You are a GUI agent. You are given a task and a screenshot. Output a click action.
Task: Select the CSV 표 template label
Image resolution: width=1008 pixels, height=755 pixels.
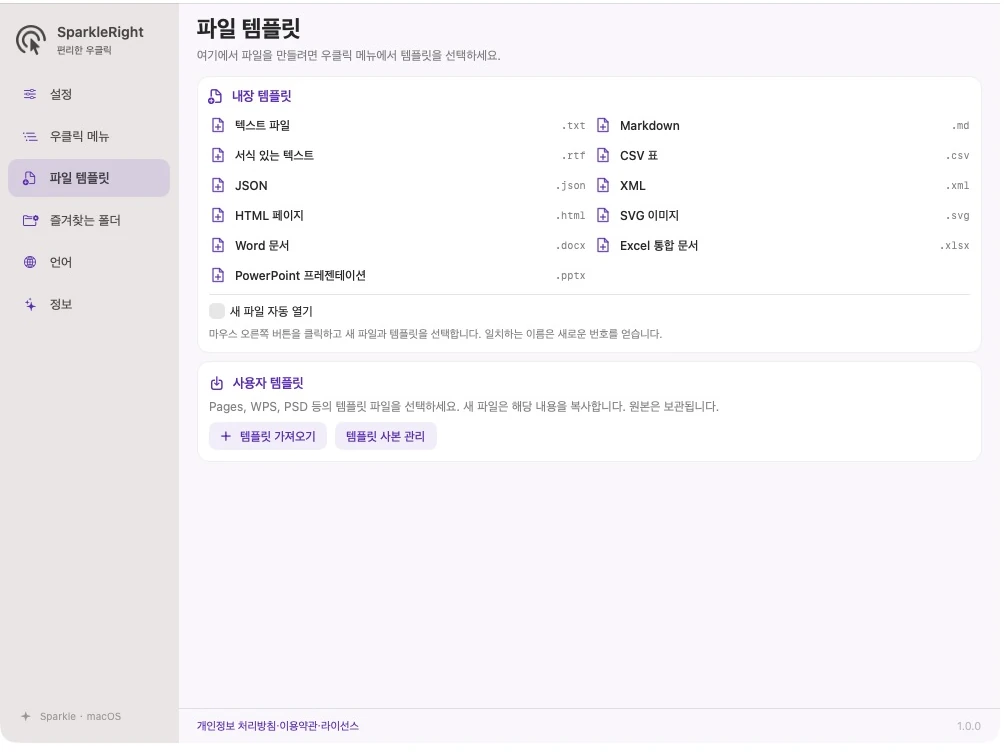639,156
